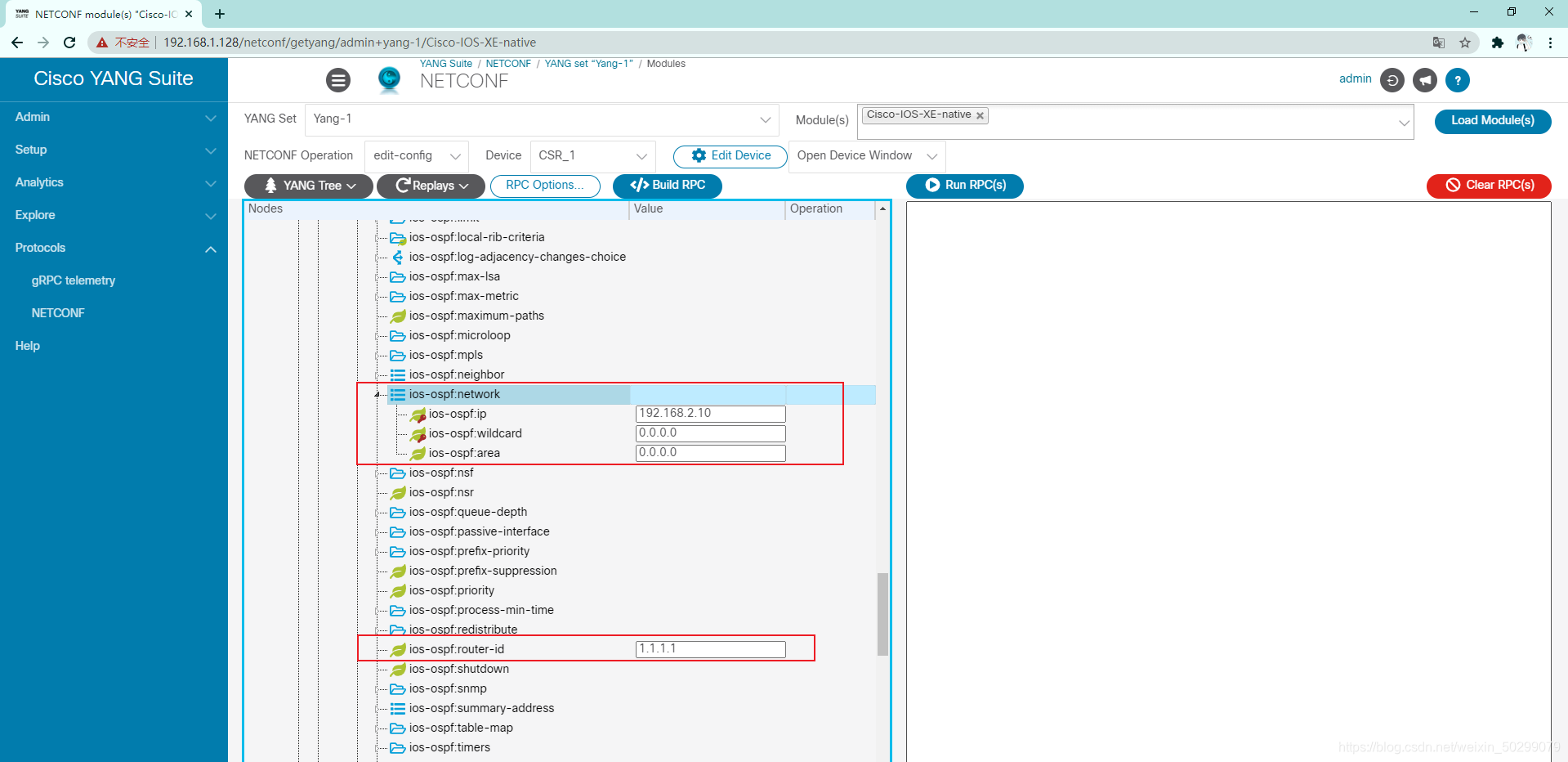The height and width of the screenshot is (762, 1568).
Task: Open YANG Suite breadcrumb link
Action: coord(446,64)
